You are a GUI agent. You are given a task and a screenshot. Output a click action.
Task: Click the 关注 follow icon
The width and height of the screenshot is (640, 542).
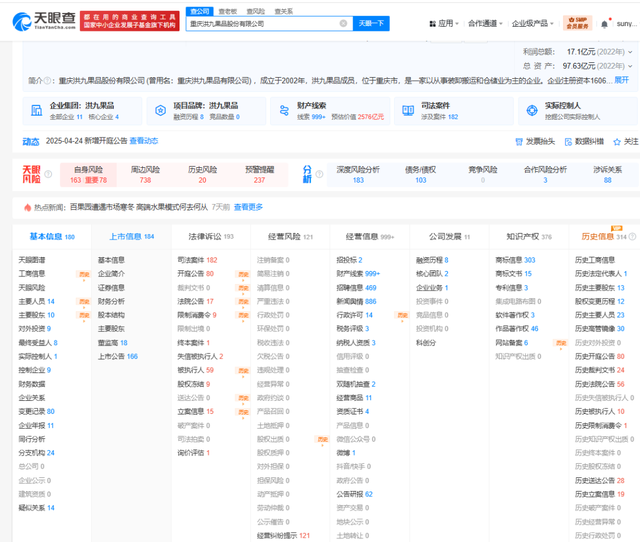click(616, 142)
